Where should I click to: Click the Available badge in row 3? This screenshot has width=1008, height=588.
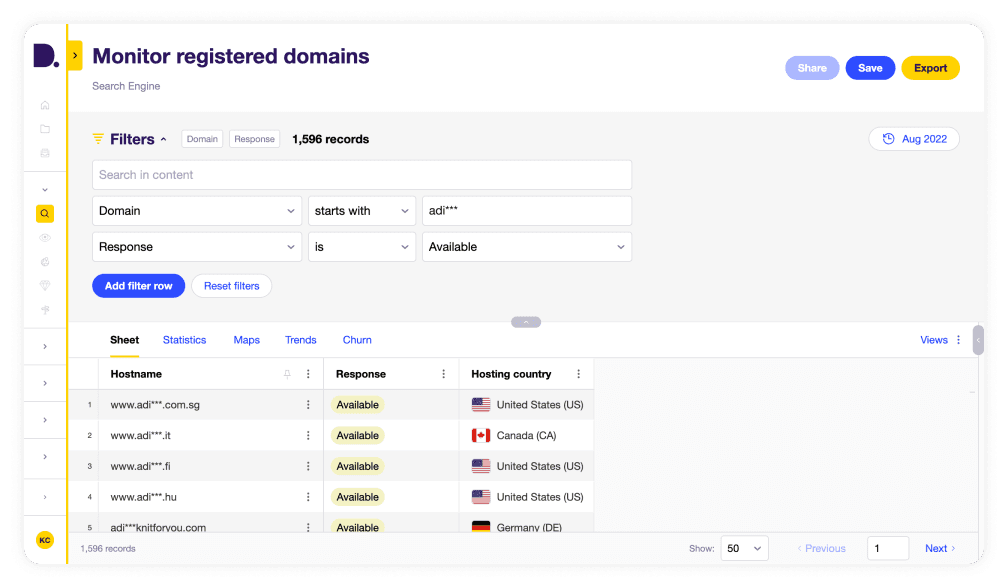(357, 467)
